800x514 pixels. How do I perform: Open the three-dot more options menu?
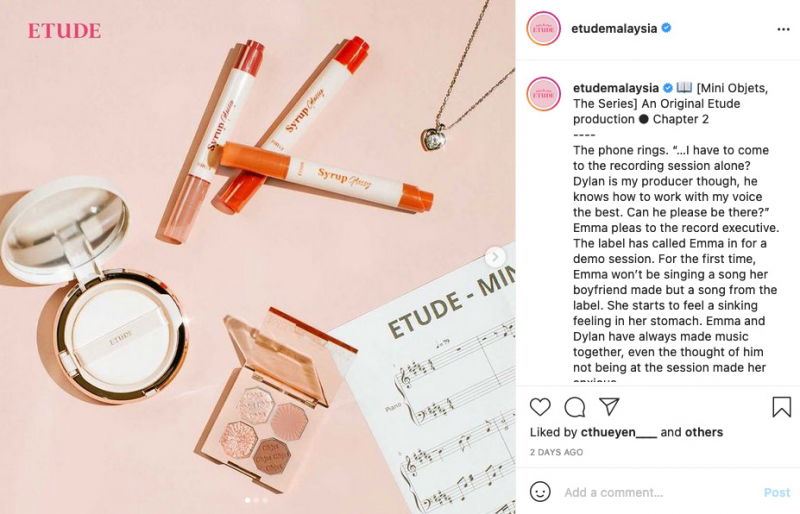pyautogui.click(x=783, y=29)
